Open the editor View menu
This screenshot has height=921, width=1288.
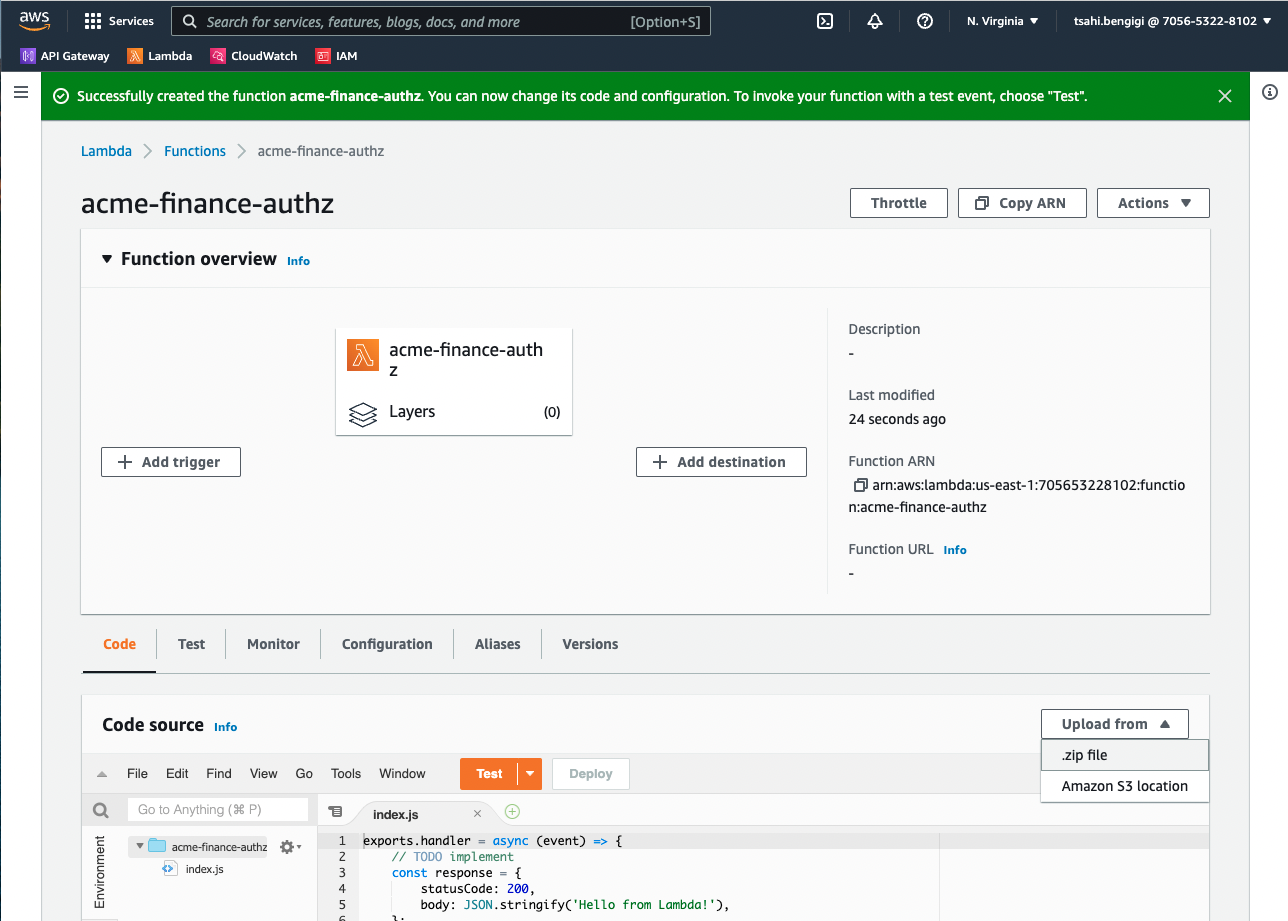pos(264,774)
